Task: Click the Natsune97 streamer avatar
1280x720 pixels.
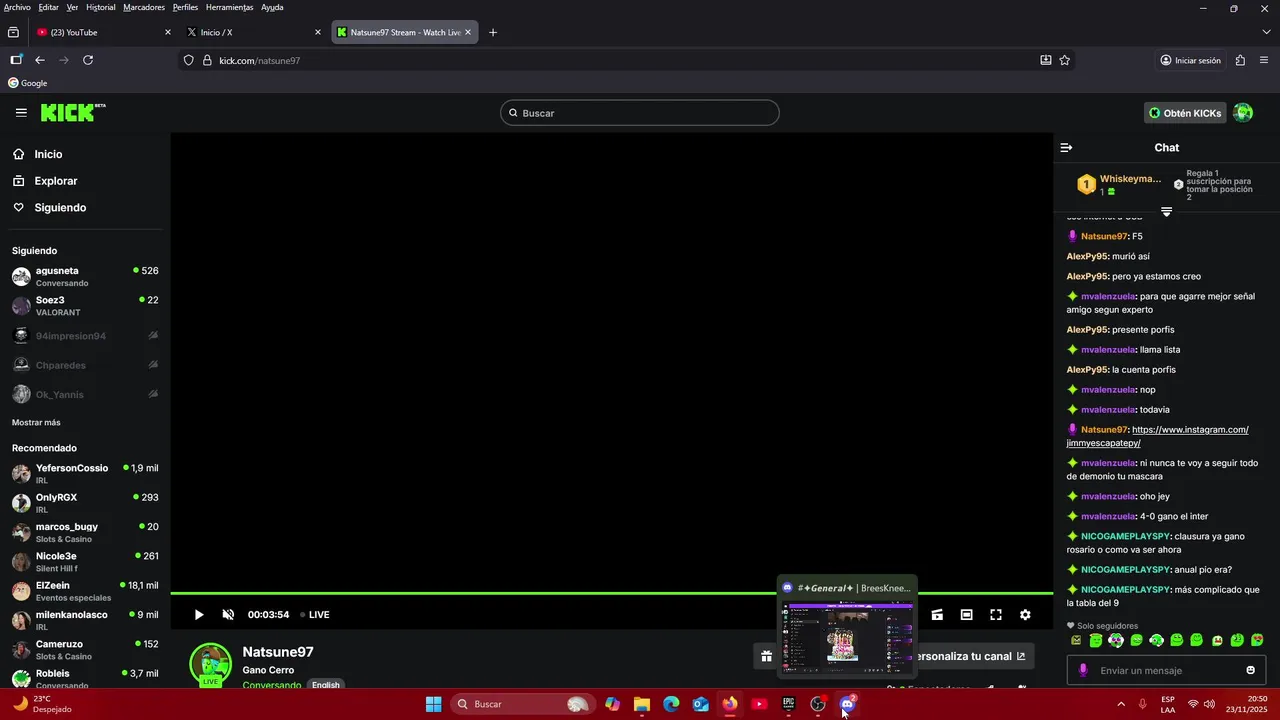Action: (x=210, y=664)
